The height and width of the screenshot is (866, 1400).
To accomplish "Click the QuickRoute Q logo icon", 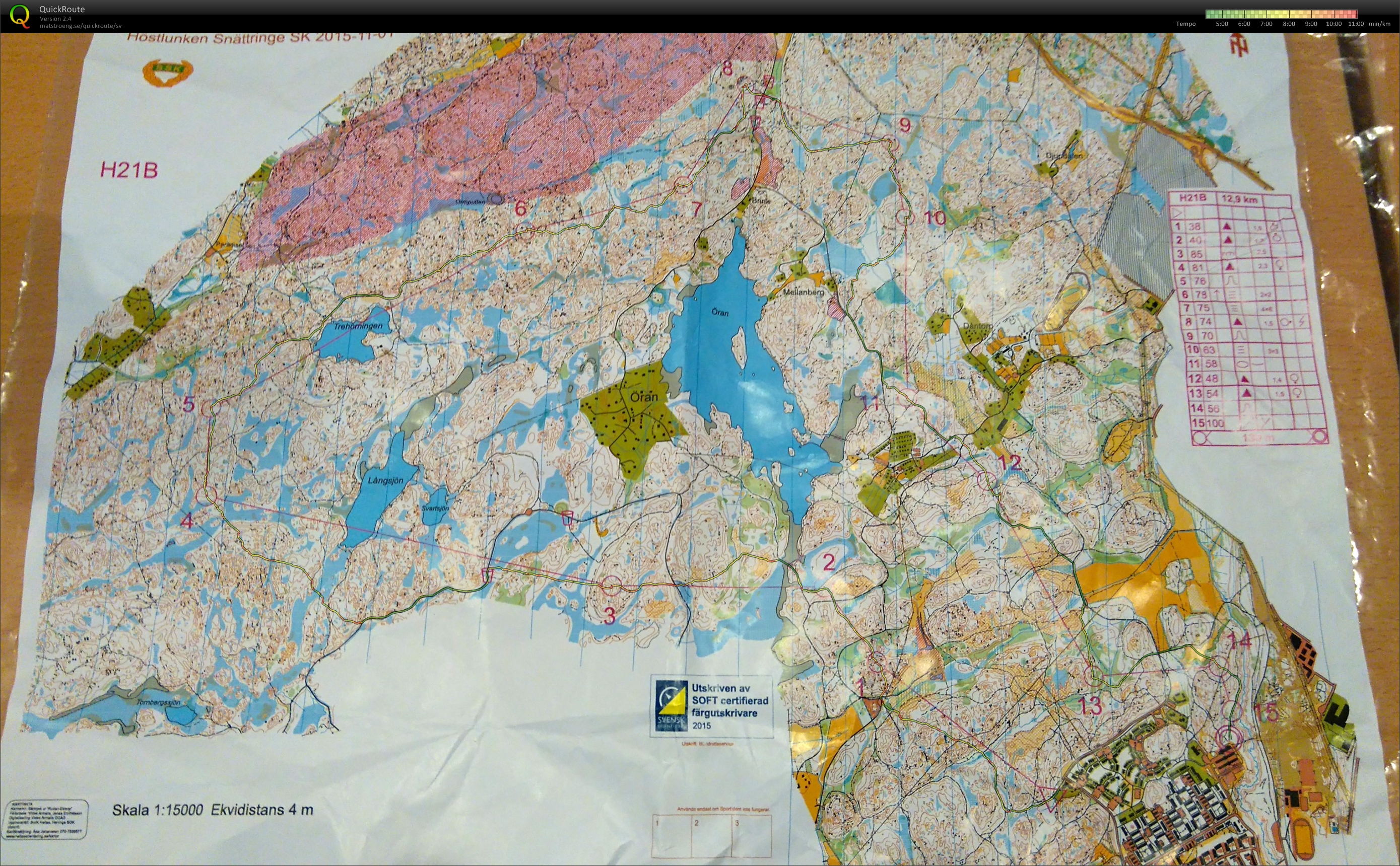I will (21, 14).
